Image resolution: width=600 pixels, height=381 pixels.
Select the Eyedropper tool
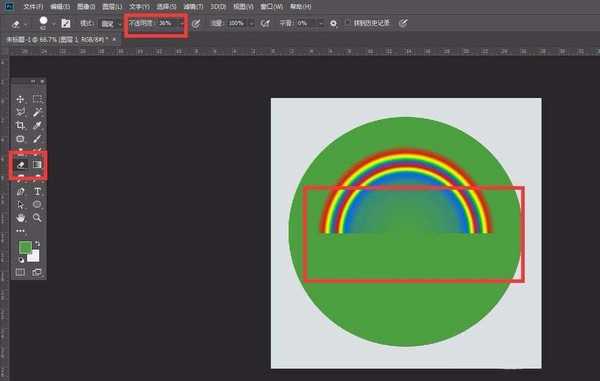[x=37, y=125]
